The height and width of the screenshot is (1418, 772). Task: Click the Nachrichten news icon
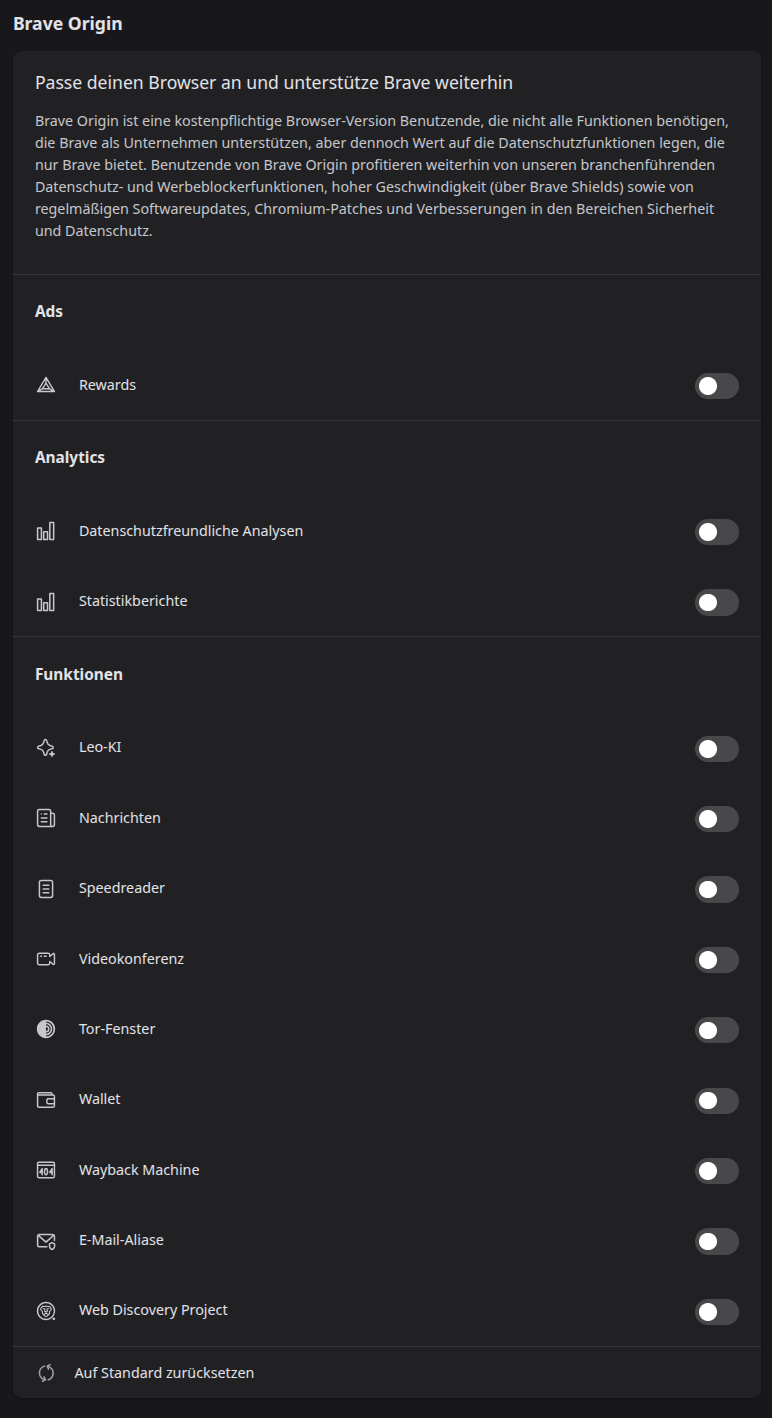coord(46,818)
